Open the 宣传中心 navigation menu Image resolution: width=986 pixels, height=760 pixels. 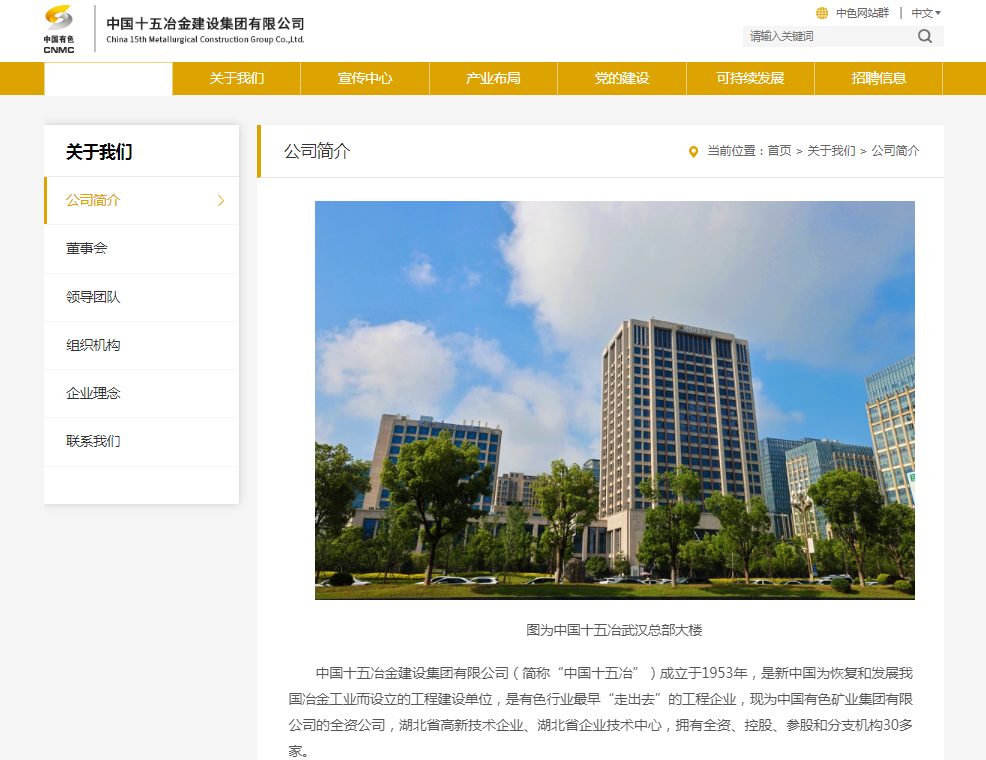365,78
